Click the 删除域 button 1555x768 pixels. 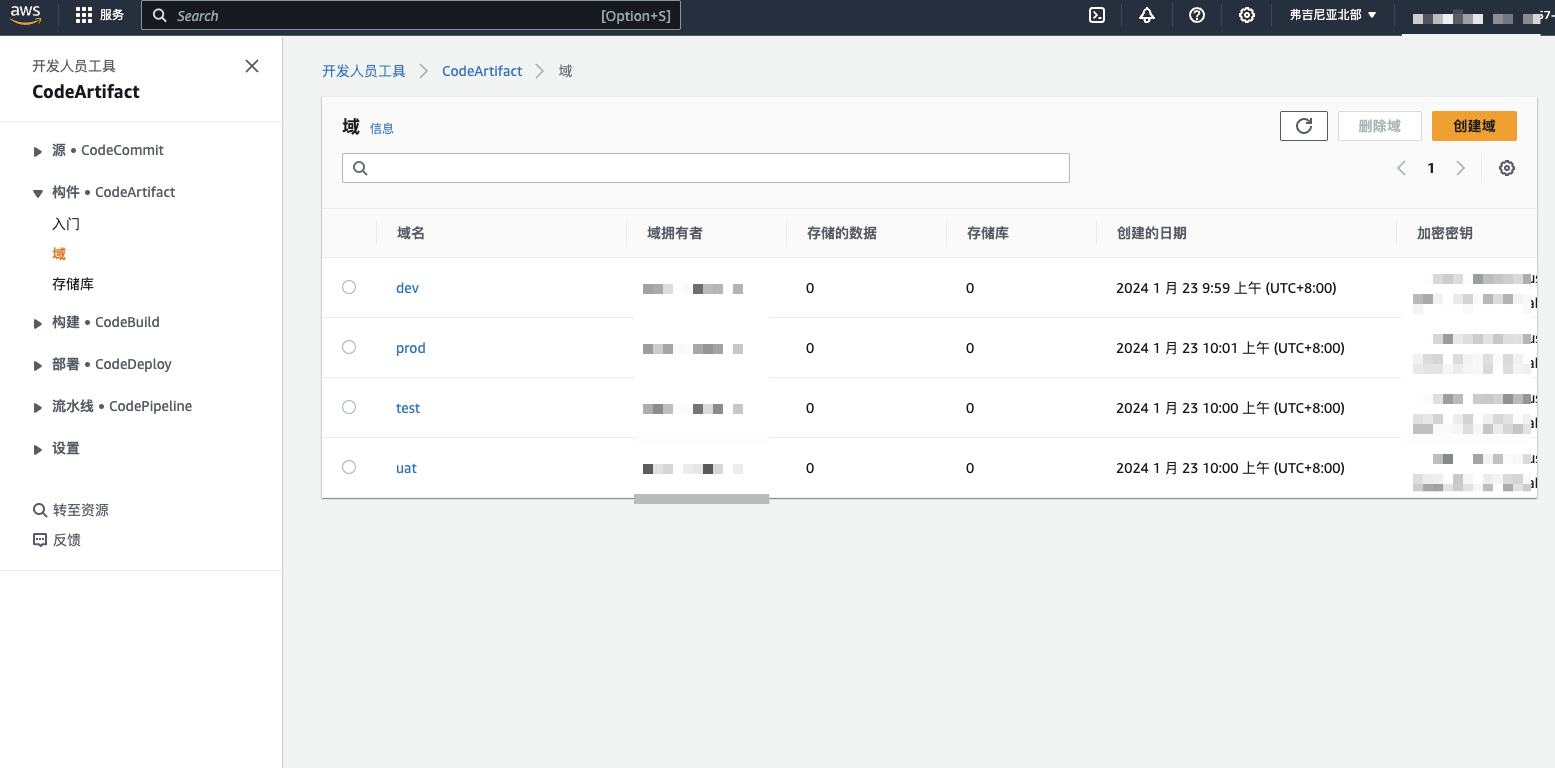[1380, 126]
